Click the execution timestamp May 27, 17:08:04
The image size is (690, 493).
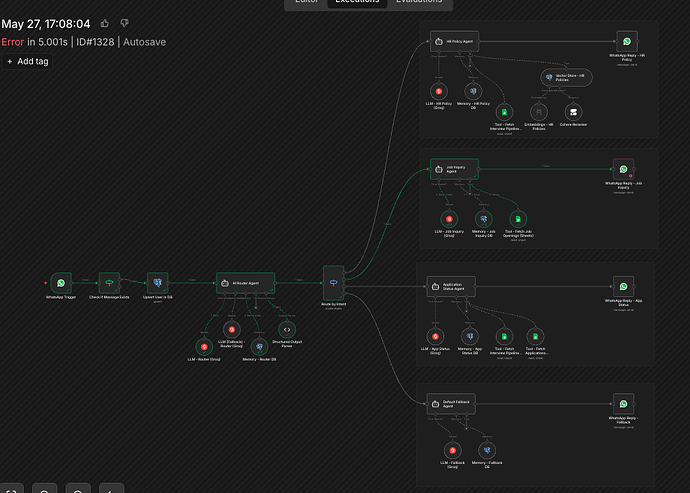pos(46,24)
